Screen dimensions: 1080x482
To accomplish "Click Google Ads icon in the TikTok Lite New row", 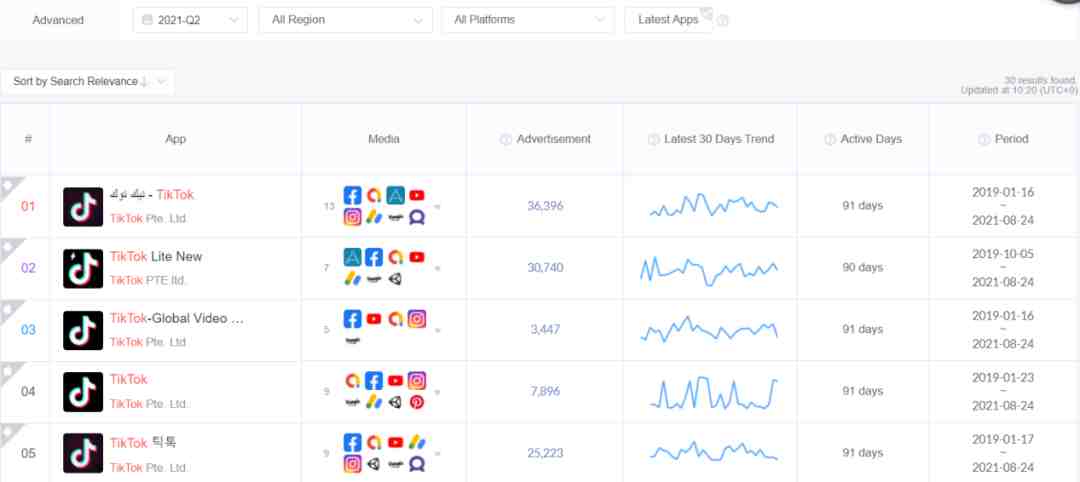I will pos(353,279).
